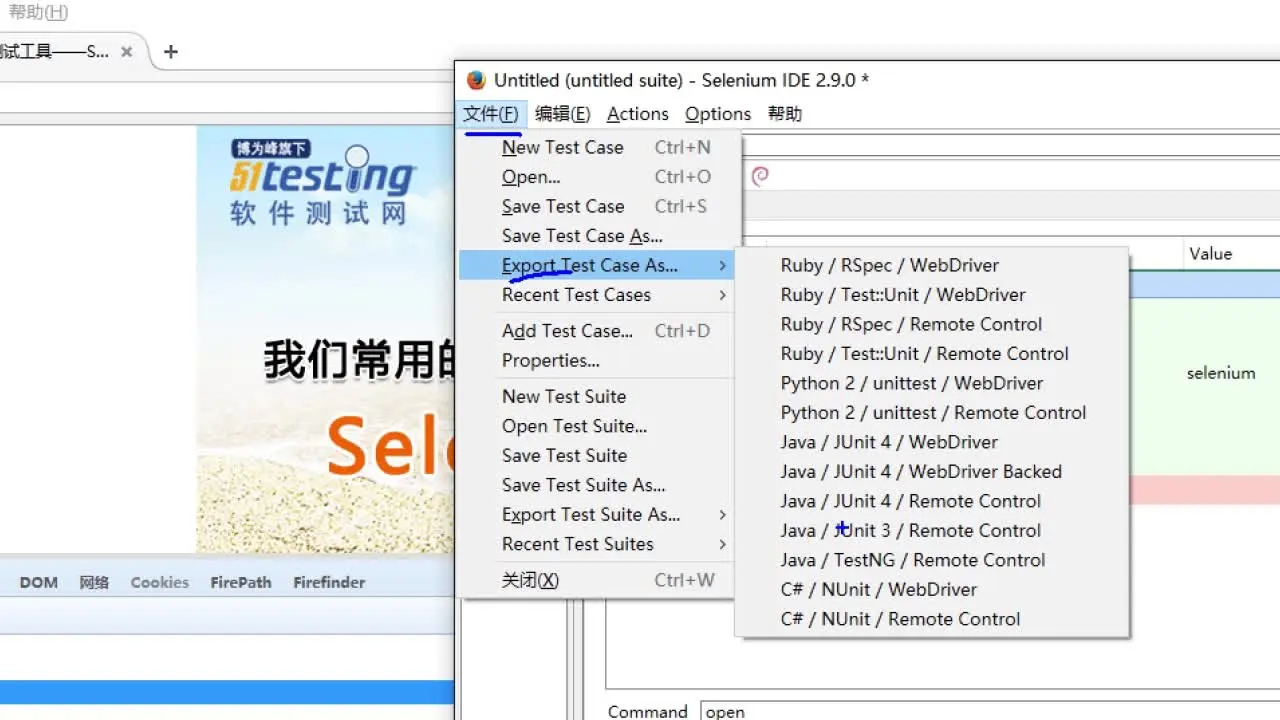The height and width of the screenshot is (720, 1280).
Task: Export as Ruby / Test::Unit / Remote Control
Action: click(932, 354)
